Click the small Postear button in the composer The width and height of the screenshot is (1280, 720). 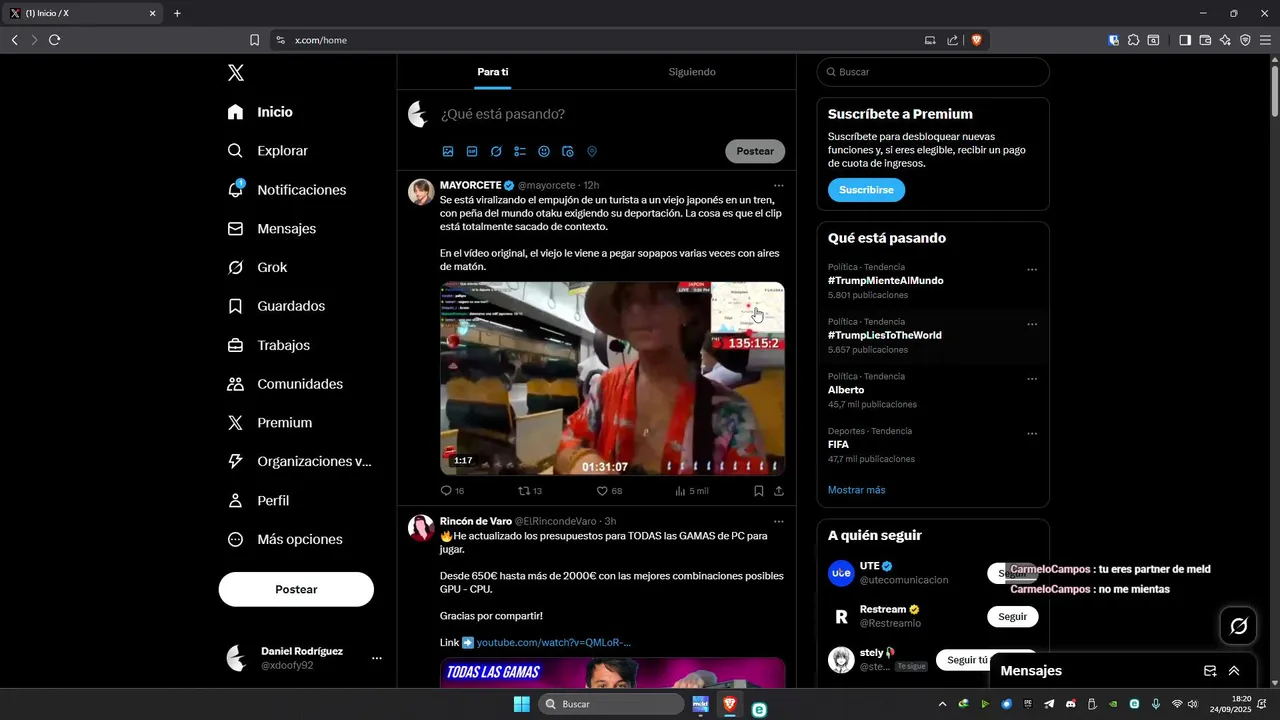click(755, 151)
